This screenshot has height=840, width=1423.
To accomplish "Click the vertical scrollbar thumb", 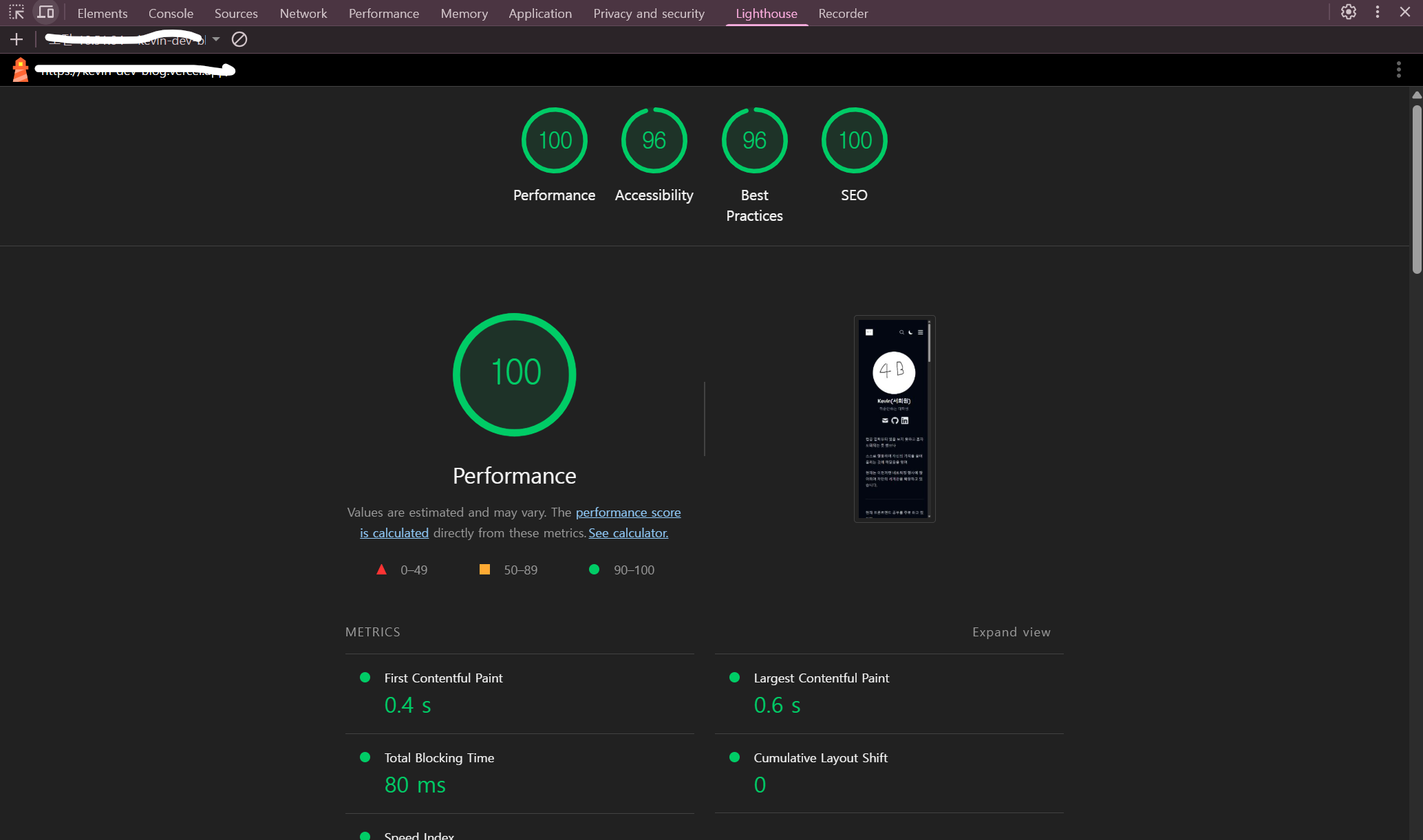I will [1416, 189].
